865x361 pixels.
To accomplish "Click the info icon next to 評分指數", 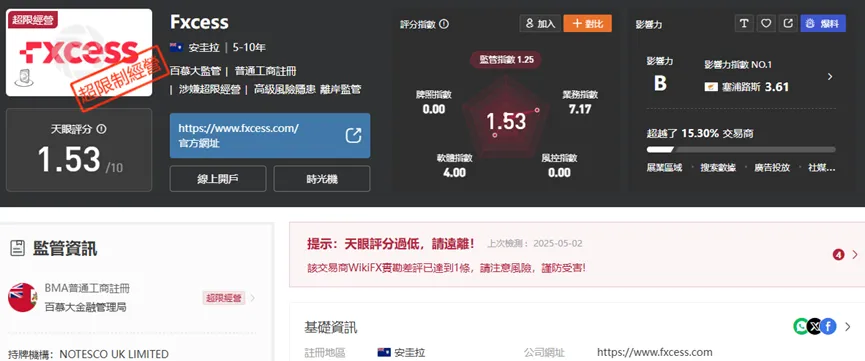I will [444, 24].
